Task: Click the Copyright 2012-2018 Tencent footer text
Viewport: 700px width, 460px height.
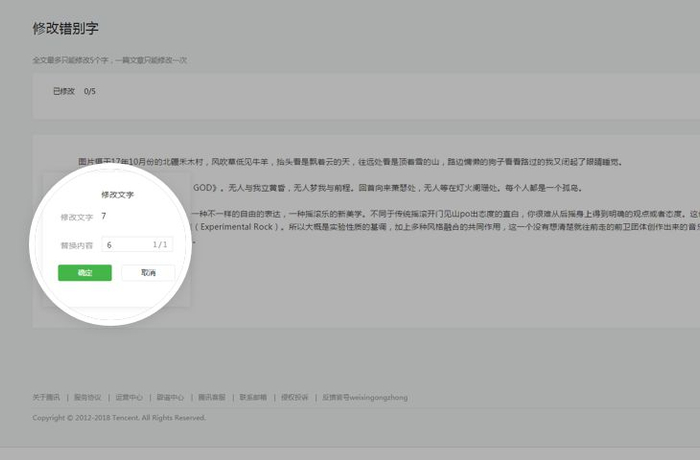Action: tap(119, 418)
